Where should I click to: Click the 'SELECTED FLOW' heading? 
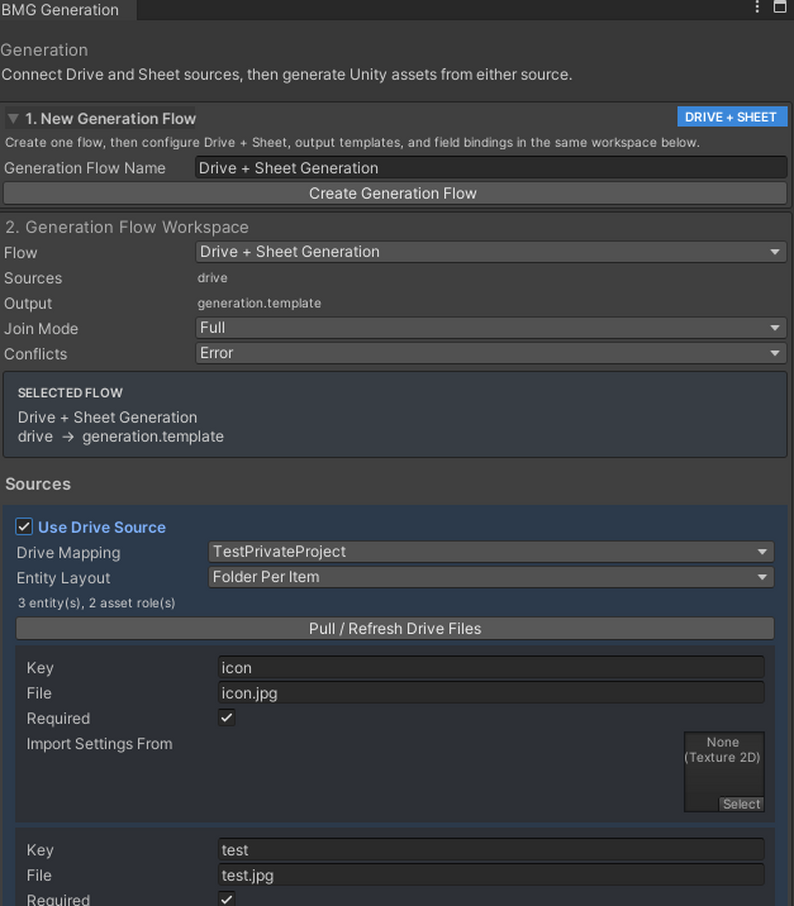point(70,393)
